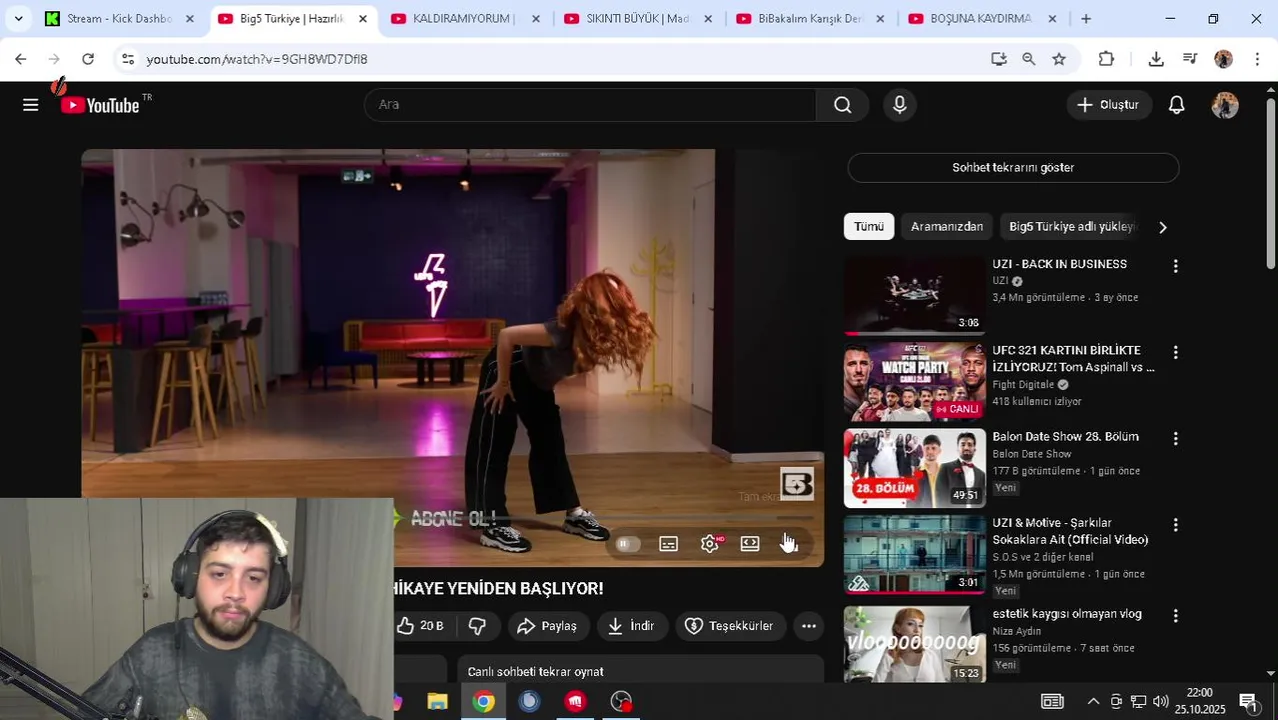
Task: Switch player to theater mode
Action: (750, 544)
